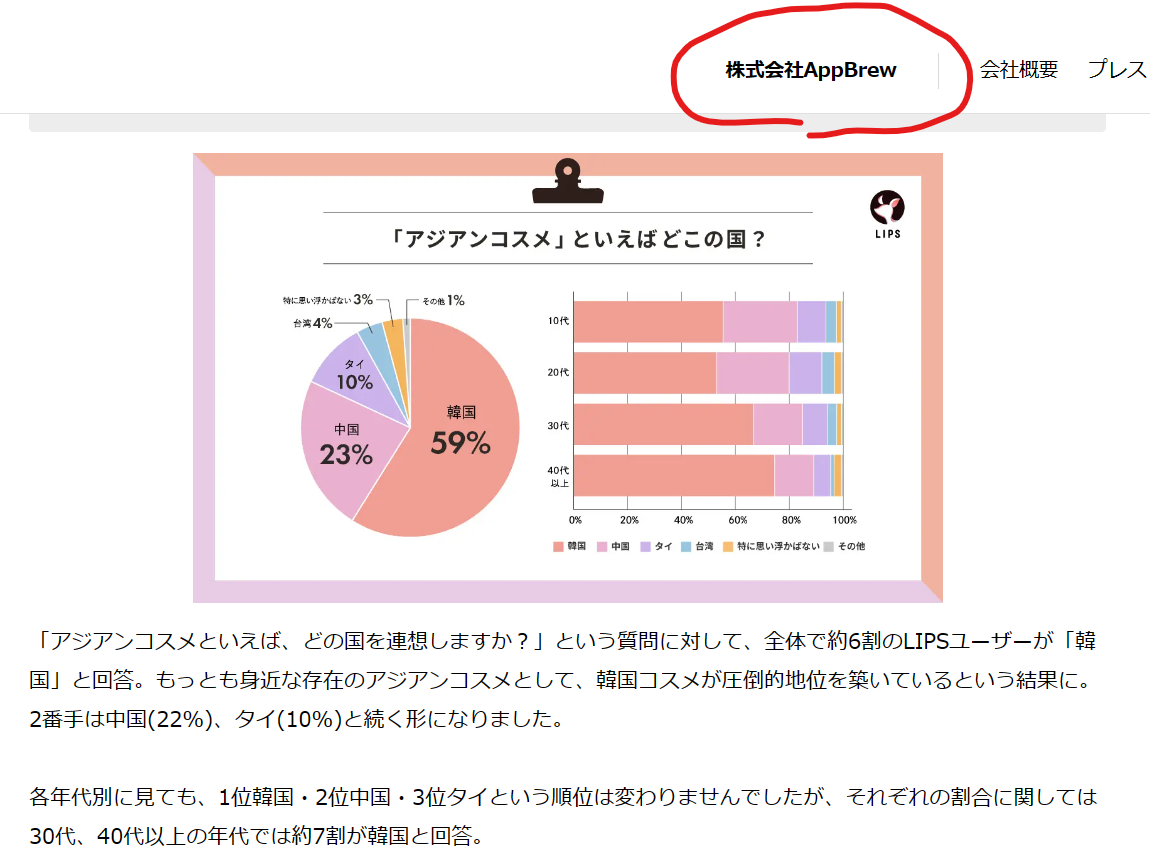Click the 特に思い浮かばない orange legend swatch
Viewport: 1150px width, 867px height.
point(729,547)
